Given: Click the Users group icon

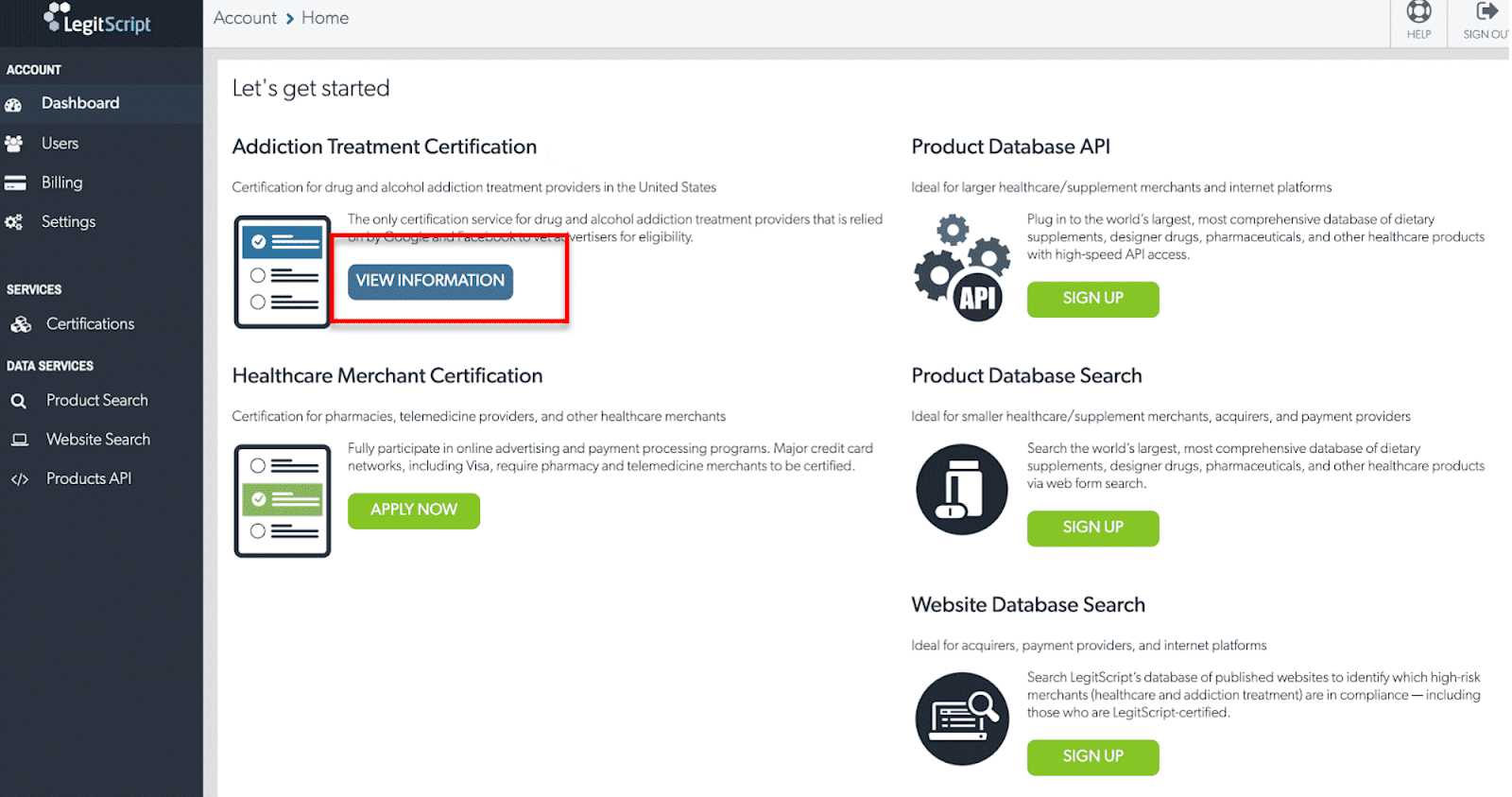Looking at the screenshot, I should (13, 144).
